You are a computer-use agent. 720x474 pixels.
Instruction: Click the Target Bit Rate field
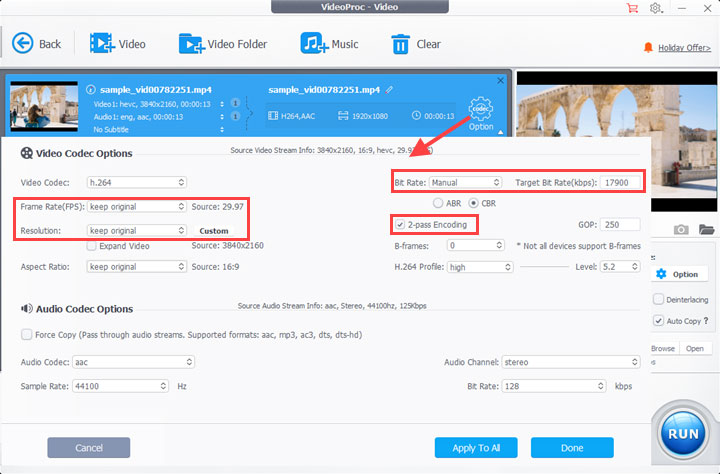tap(620, 182)
